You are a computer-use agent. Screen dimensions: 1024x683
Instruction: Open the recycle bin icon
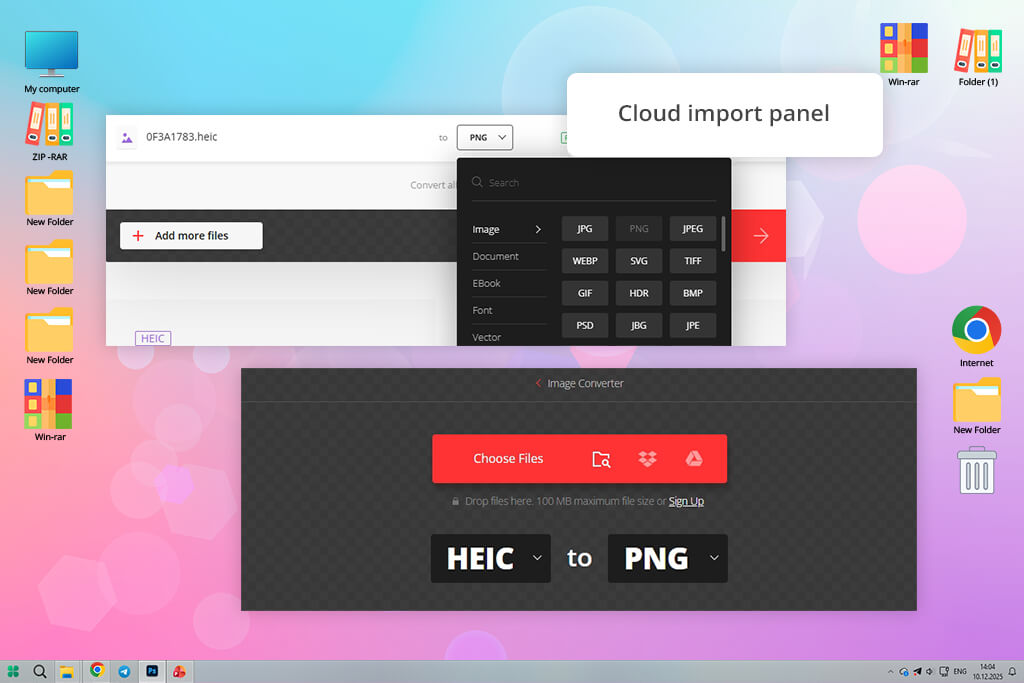976,470
